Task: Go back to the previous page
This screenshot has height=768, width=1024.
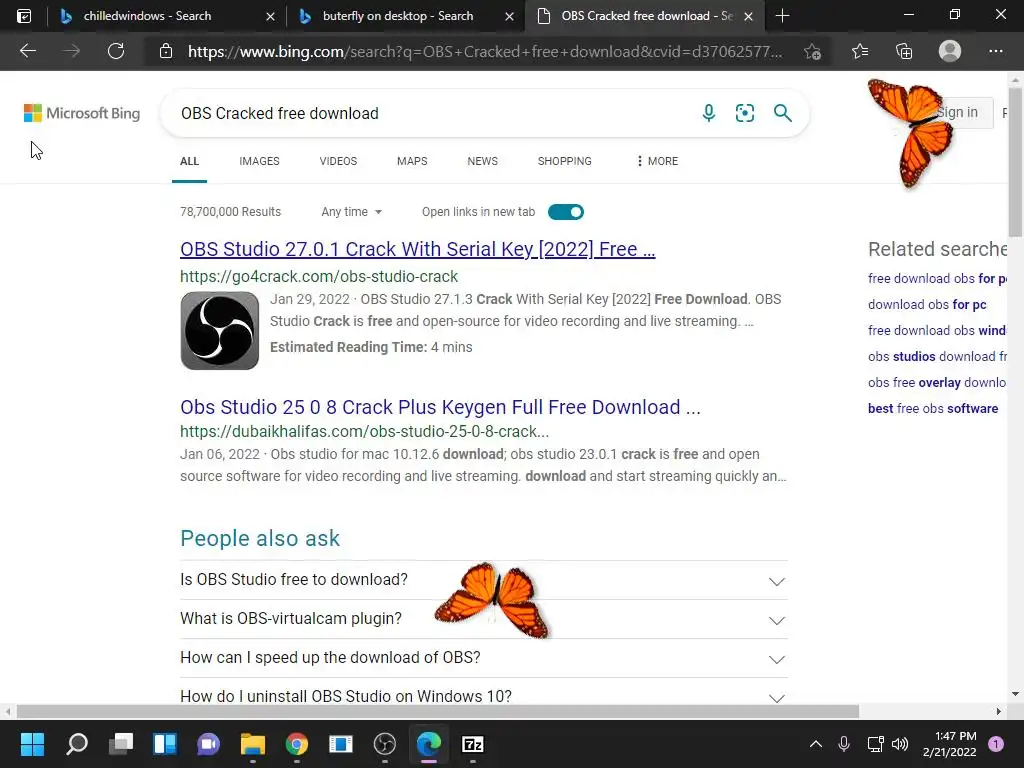Action: [27, 51]
